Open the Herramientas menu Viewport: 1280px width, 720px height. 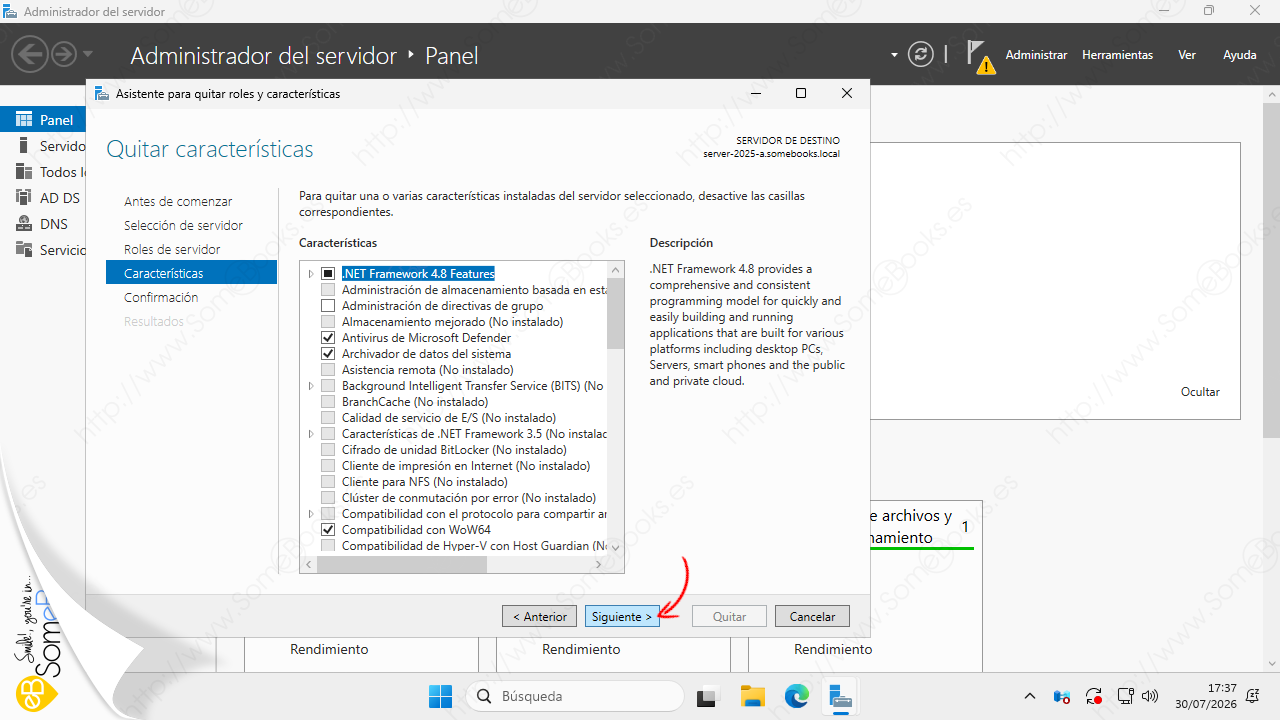pyautogui.click(x=1117, y=55)
